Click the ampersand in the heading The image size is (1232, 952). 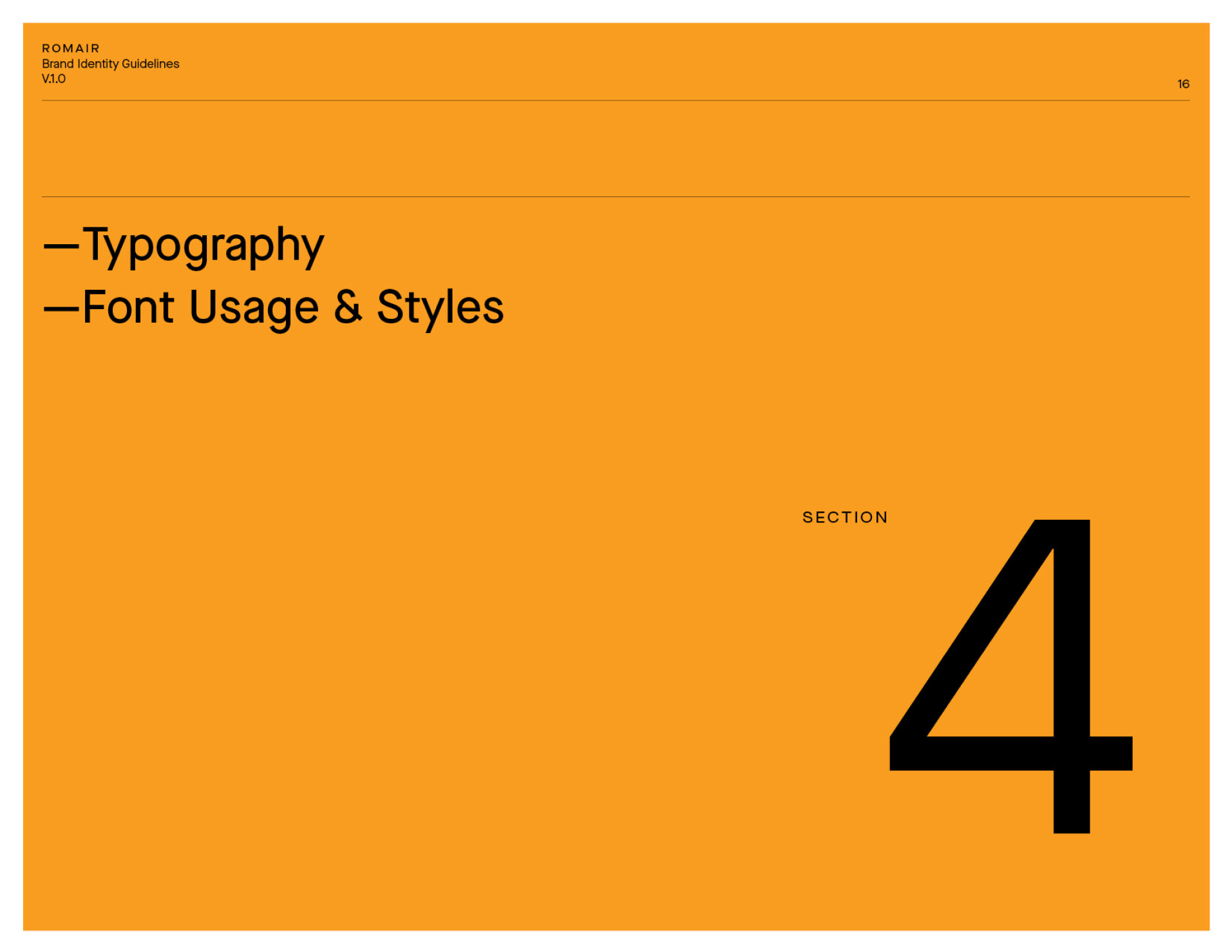[348, 307]
